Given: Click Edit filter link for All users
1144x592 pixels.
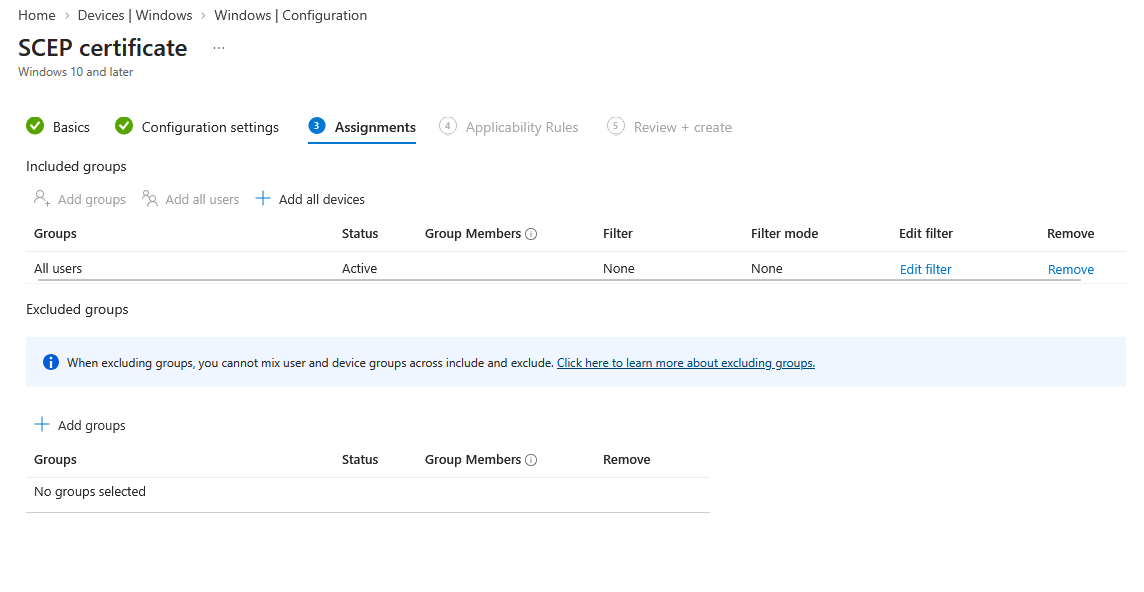Looking at the screenshot, I should 925,269.
